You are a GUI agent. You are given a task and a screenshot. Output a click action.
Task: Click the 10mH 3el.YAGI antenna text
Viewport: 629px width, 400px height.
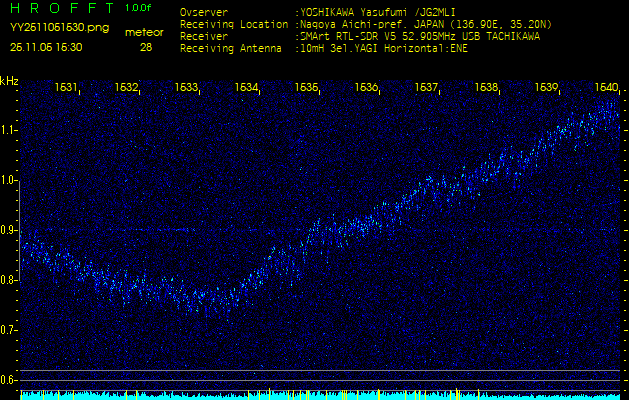pos(384,49)
